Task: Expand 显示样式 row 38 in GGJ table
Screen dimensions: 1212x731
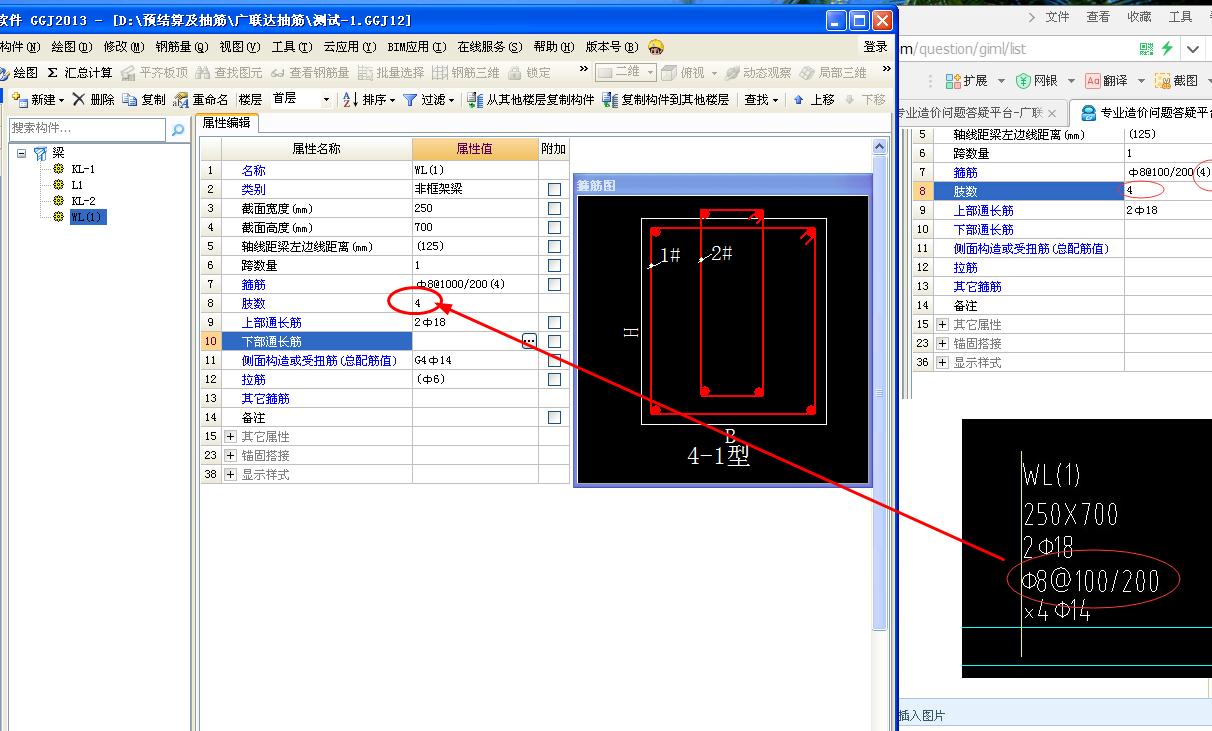Action: [230, 475]
